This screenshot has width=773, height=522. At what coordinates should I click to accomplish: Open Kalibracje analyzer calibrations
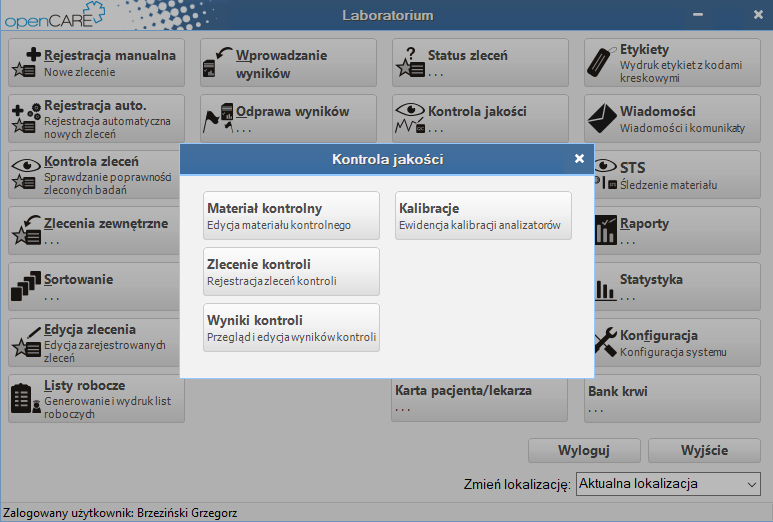pyautogui.click(x=483, y=215)
